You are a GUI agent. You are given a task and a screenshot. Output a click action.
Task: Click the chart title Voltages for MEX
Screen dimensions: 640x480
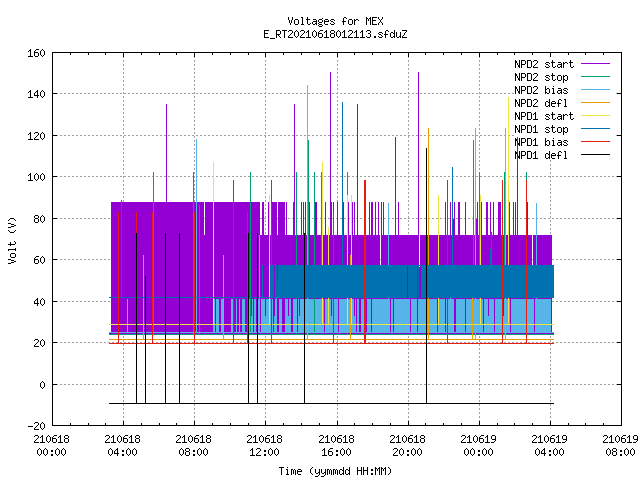click(x=335, y=21)
